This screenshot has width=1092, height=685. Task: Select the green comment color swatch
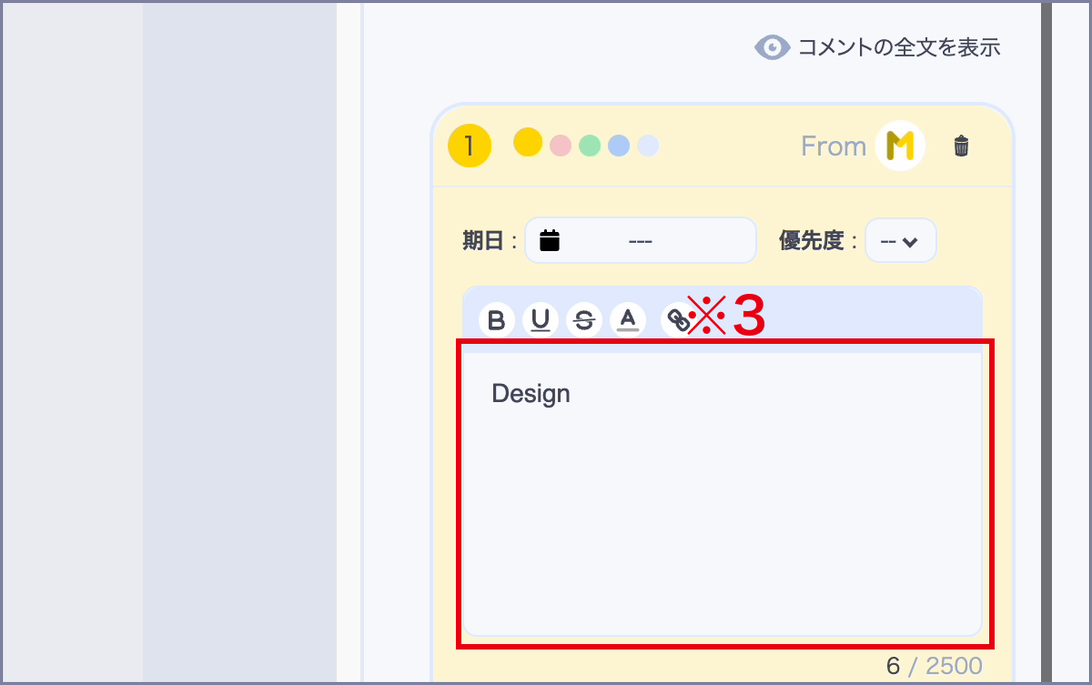coord(590,145)
